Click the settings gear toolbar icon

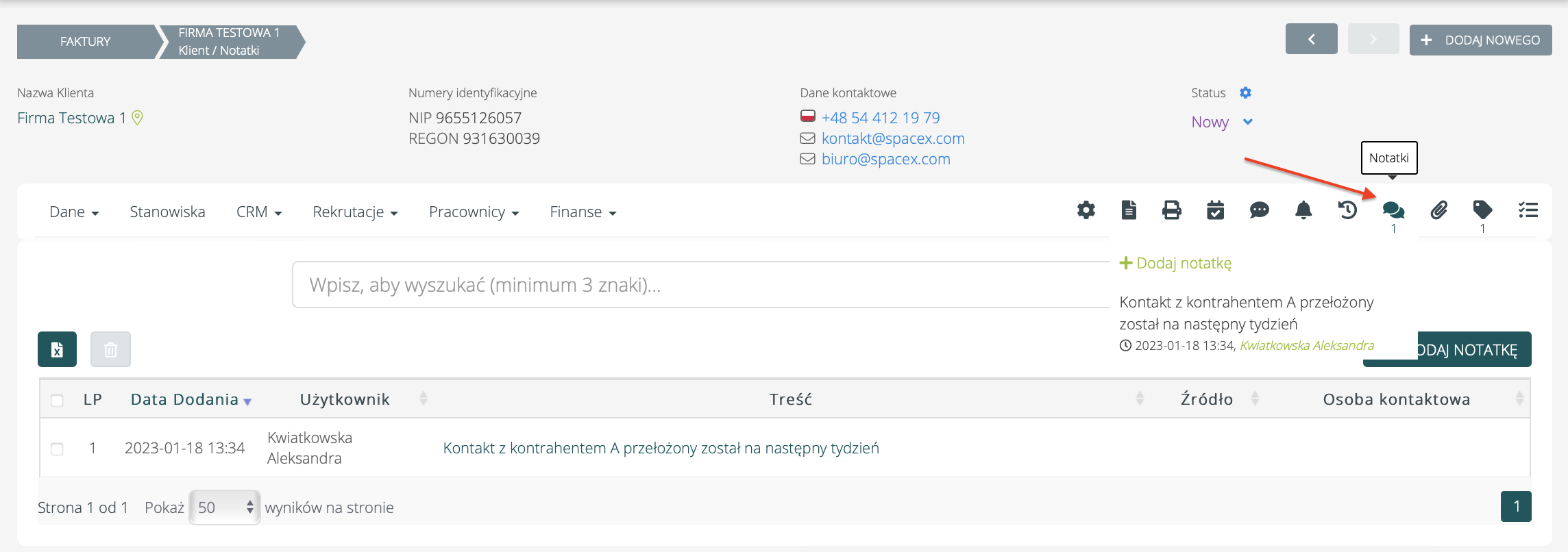(1086, 210)
